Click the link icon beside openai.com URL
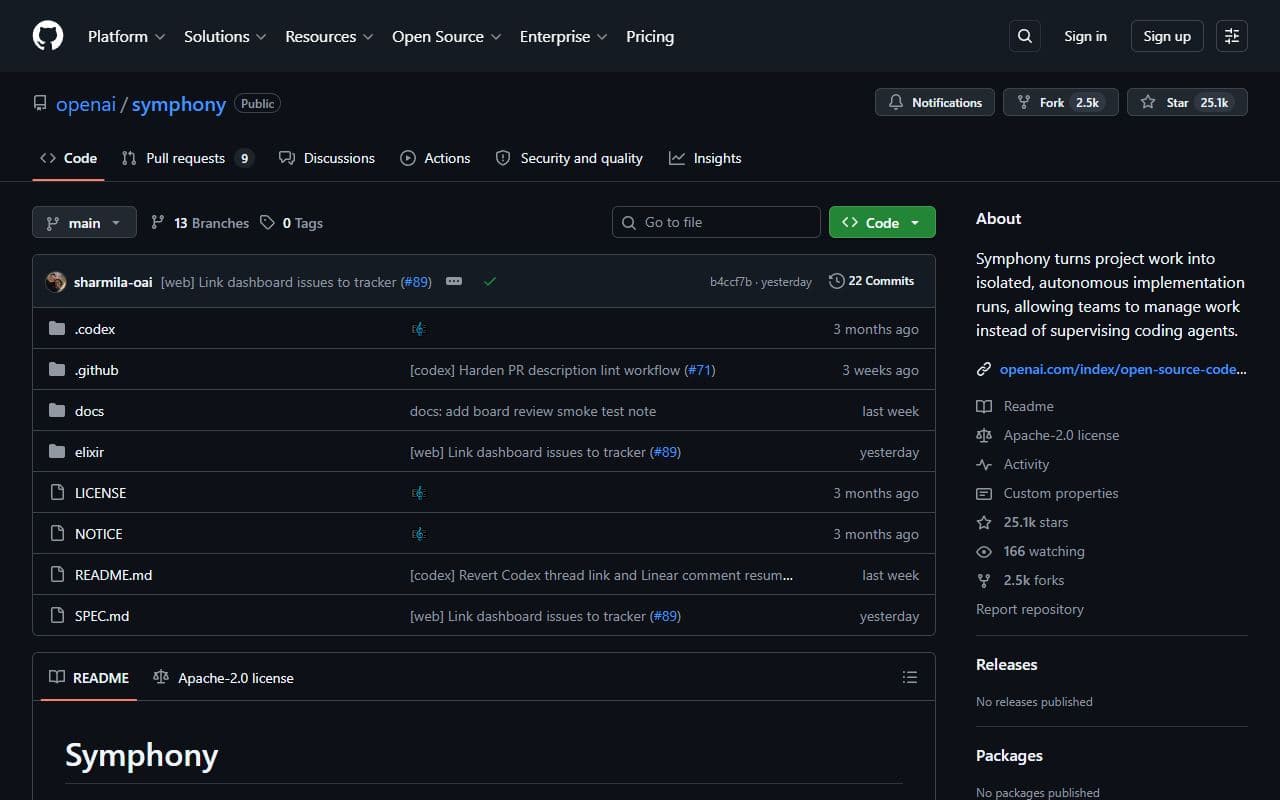 [984, 369]
